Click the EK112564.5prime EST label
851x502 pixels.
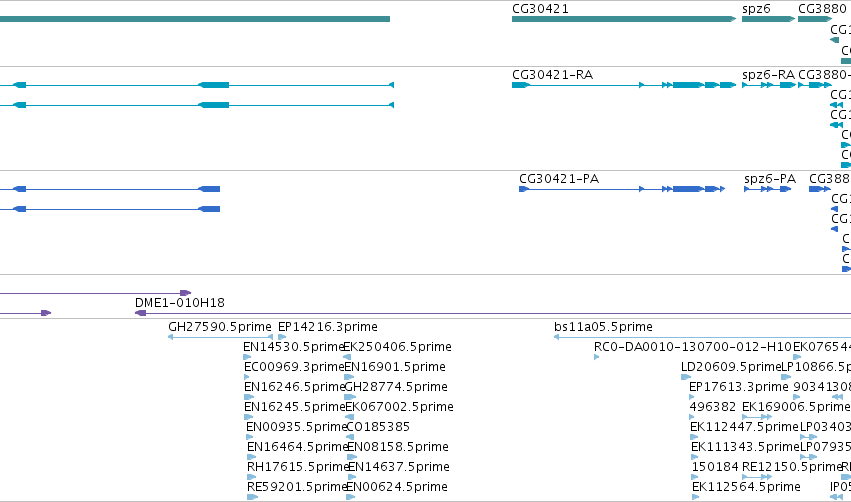[746, 487]
